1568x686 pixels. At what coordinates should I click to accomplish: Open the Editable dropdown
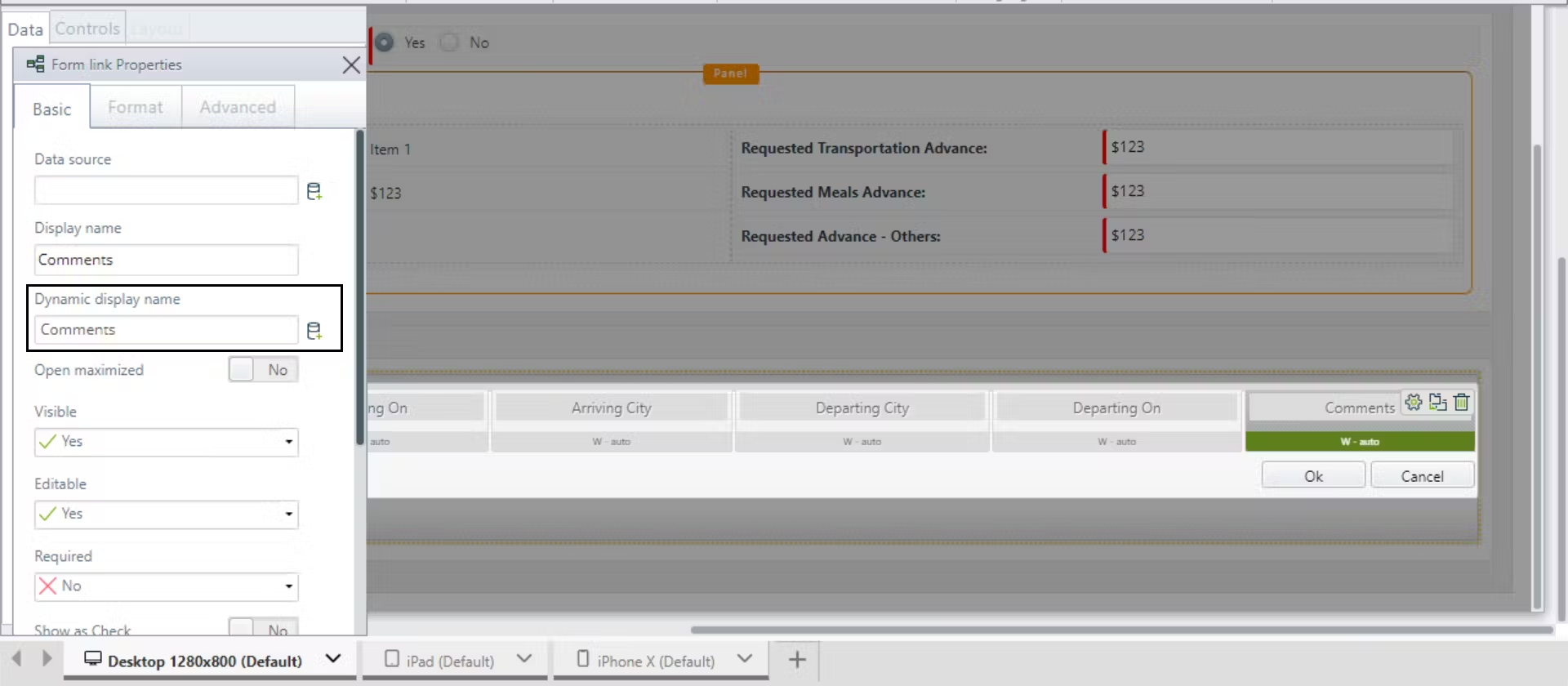pos(167,514)
